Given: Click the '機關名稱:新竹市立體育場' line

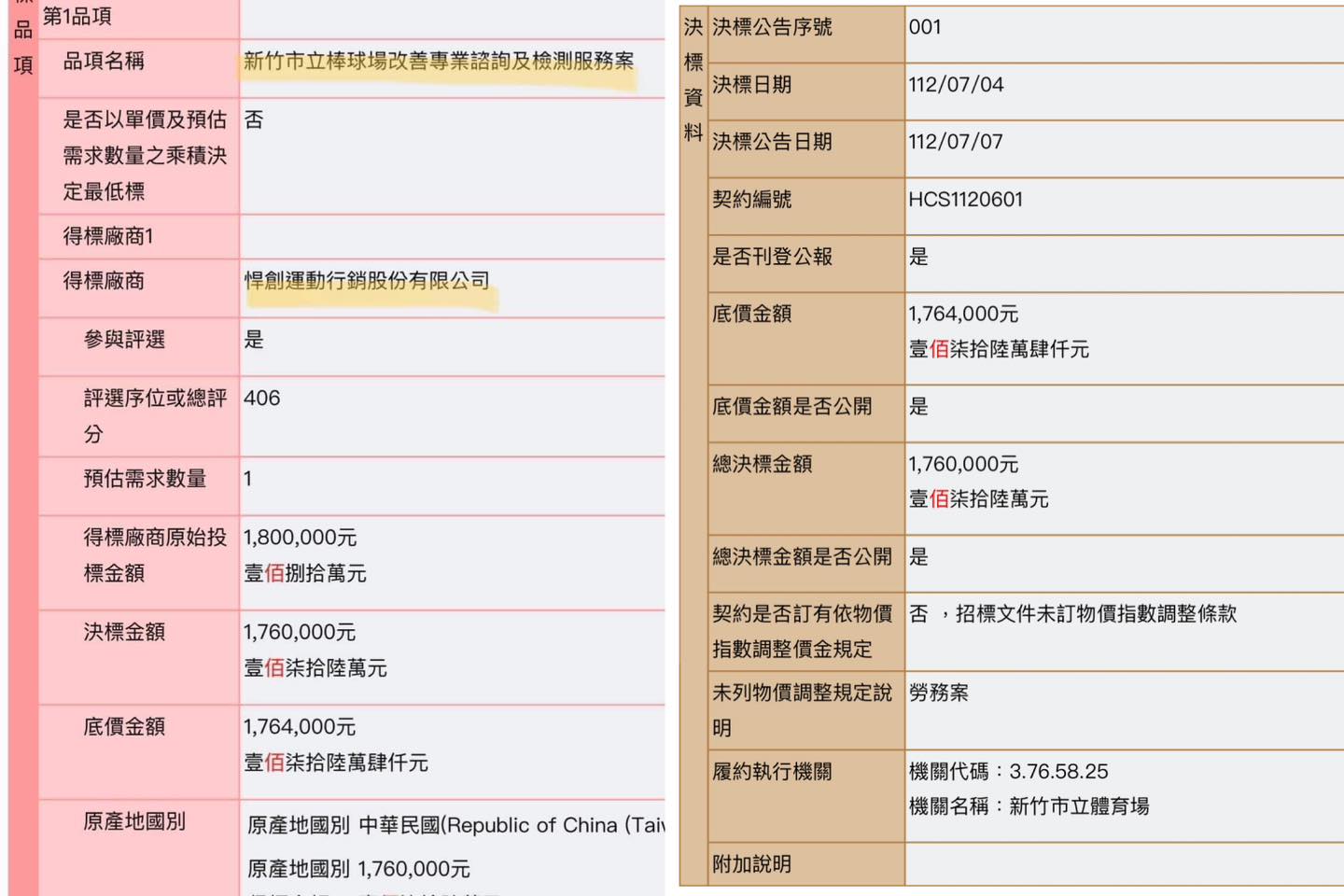Looking at the screenshot, I should click(x=1029, y=805).
